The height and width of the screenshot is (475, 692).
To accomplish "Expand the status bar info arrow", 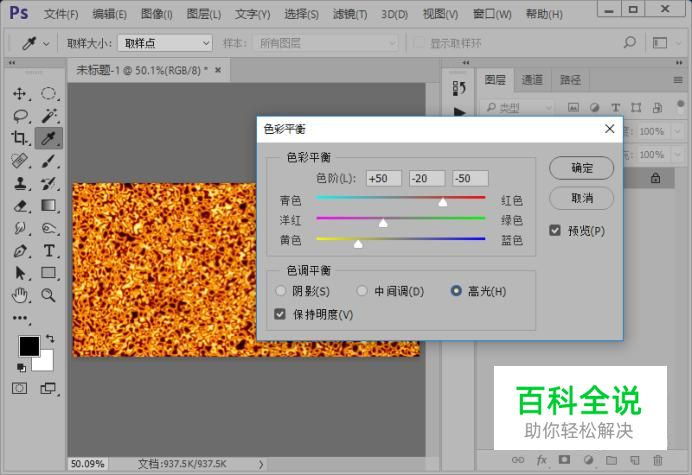I will coord(261,464).
